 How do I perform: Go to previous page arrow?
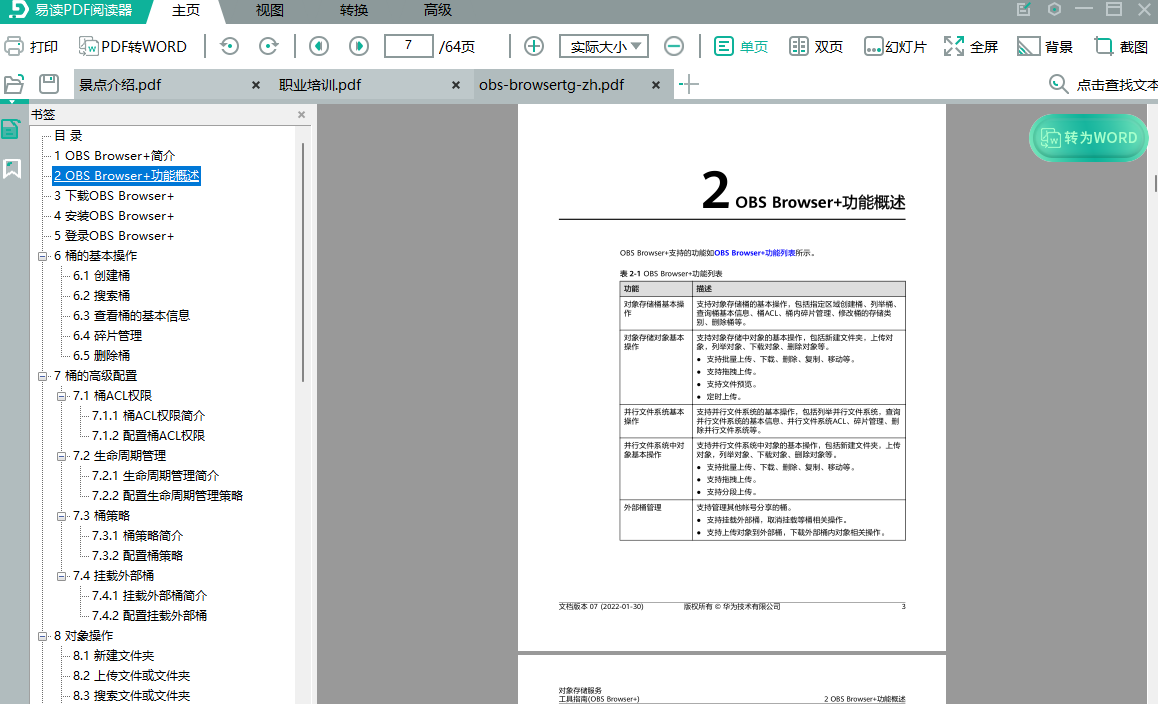(319, 47)
